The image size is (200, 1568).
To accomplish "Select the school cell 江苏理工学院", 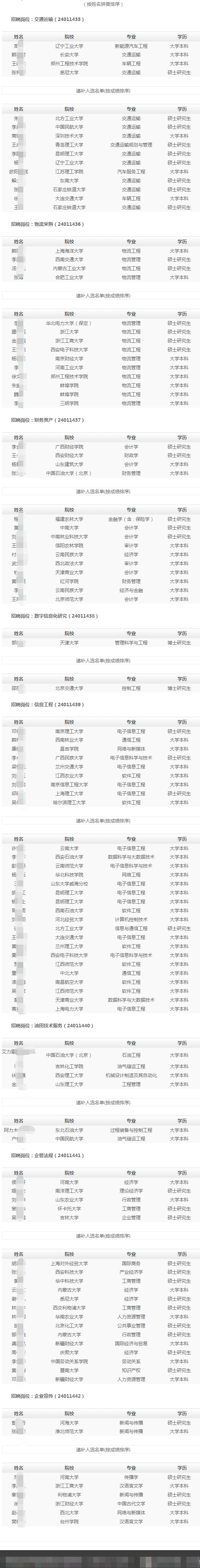I will coord(69,172).
